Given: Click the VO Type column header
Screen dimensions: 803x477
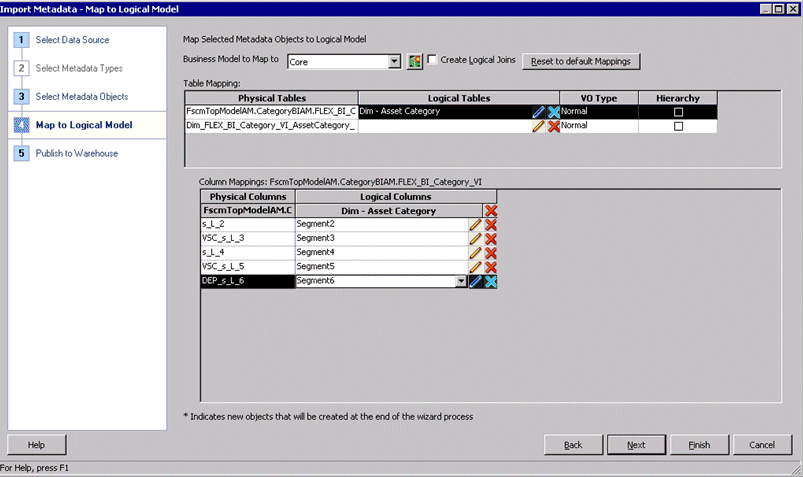Looking at the screenshot, I should click(599, 98).
